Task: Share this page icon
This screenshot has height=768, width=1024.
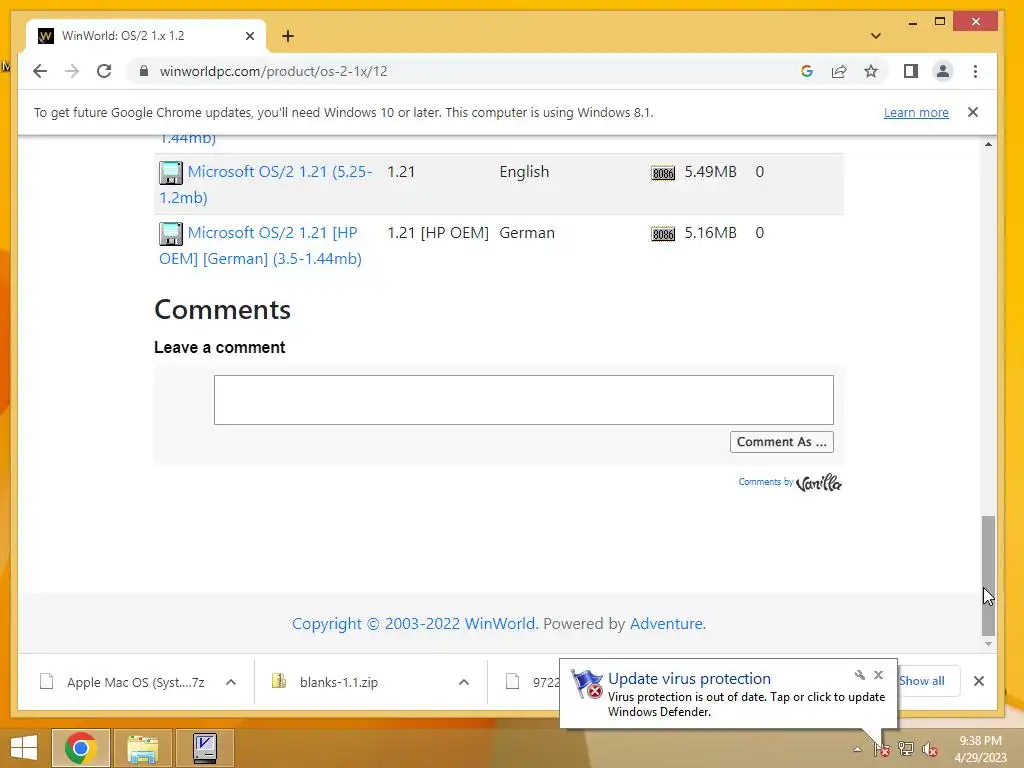Action: [839, 71]
